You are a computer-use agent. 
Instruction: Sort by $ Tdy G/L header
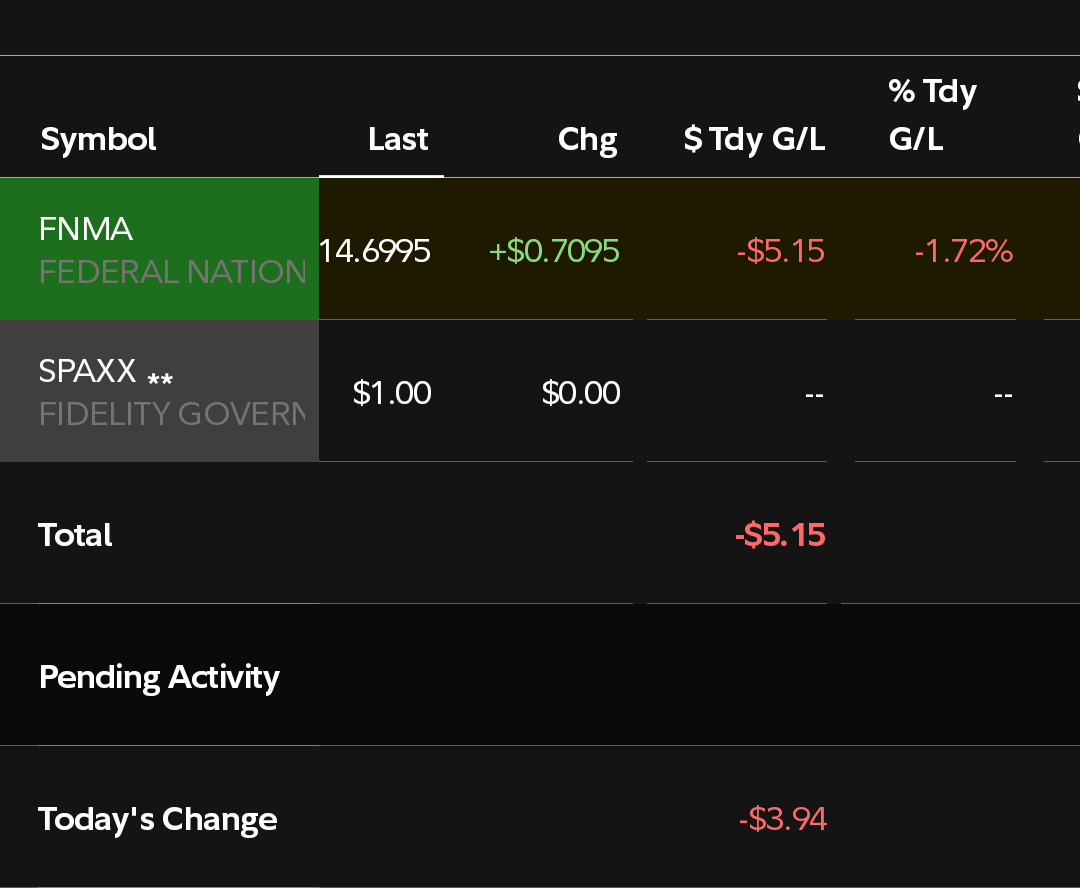click(754, 139)
